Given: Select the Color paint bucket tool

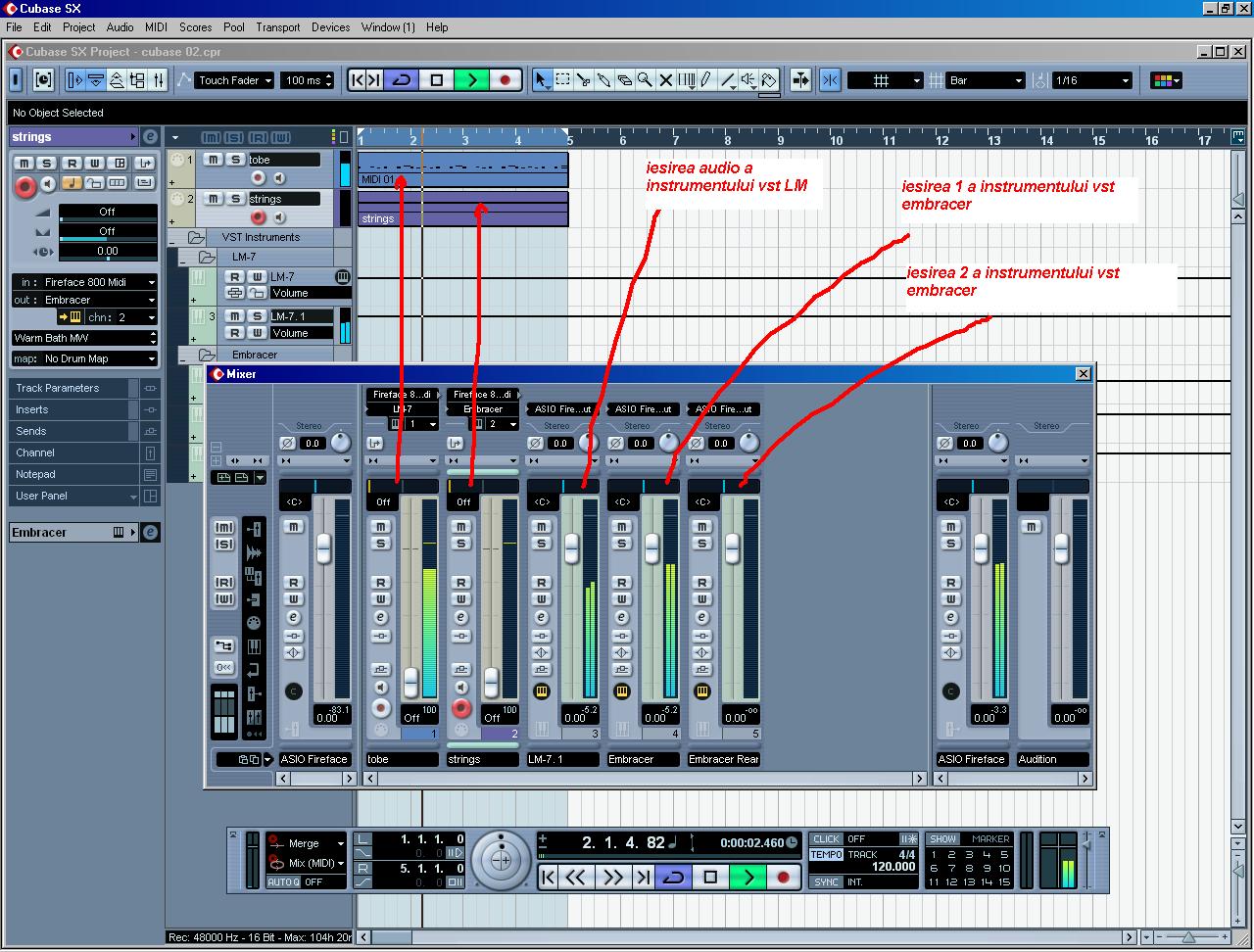Looking at the screenshot, I should [x=770, y=80].
